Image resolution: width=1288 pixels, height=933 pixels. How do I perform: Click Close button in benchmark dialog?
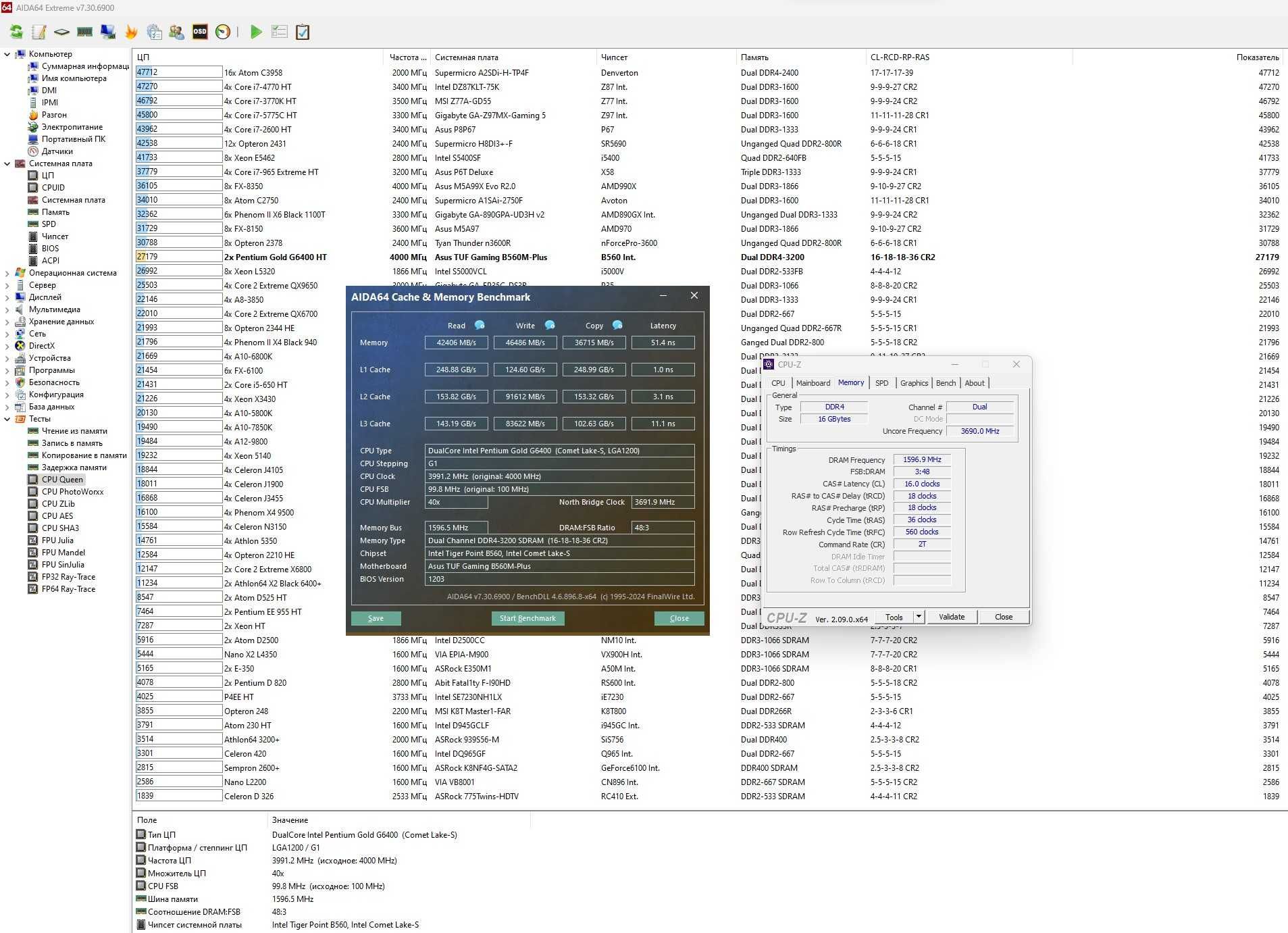point(679,618)
